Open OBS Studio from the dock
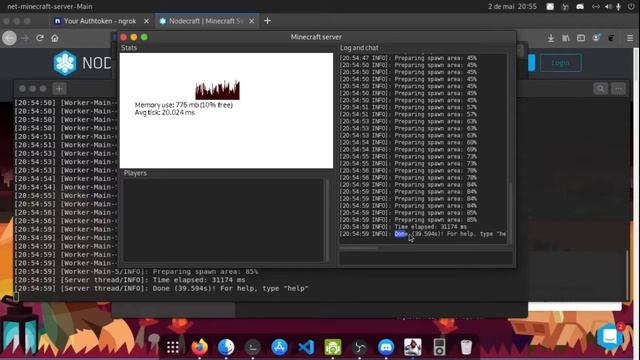 coord(359,347)
